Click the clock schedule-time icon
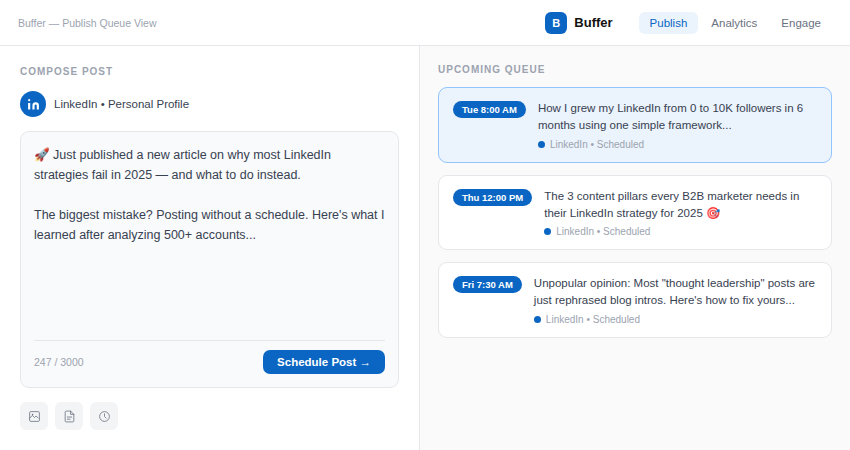 click(104, 416)
